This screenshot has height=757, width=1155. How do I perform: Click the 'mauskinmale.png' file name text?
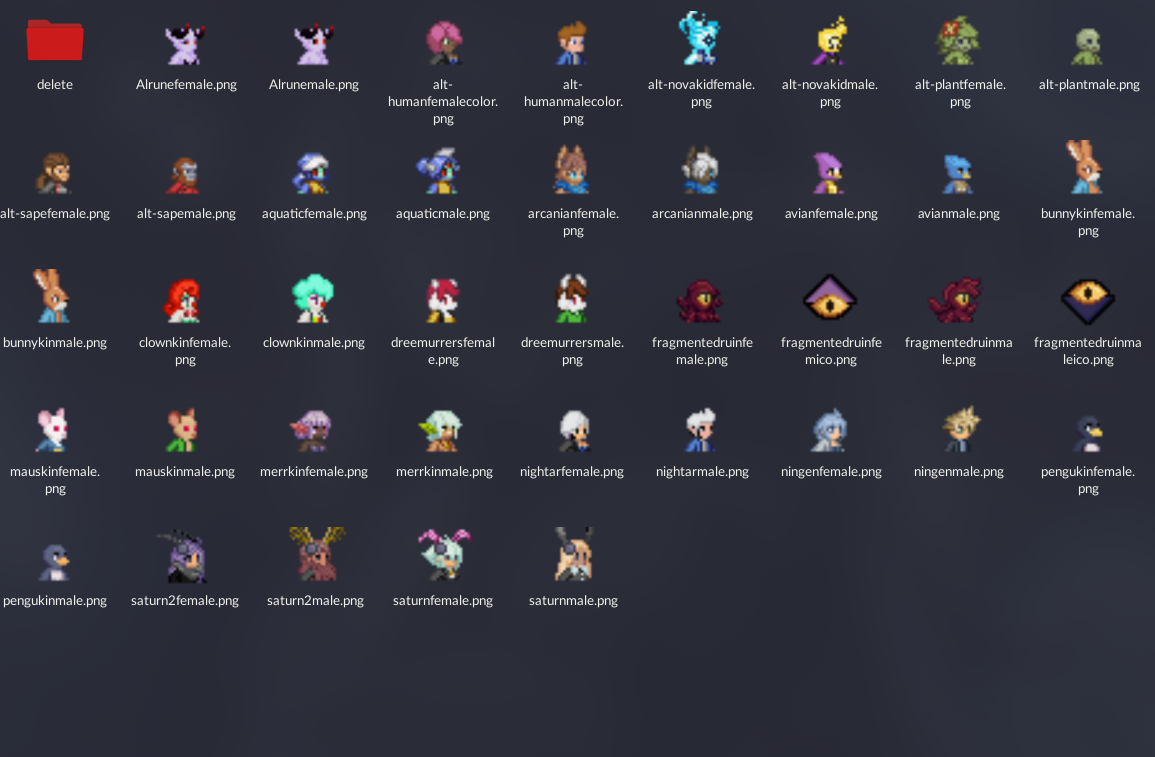tap(185, 471)
